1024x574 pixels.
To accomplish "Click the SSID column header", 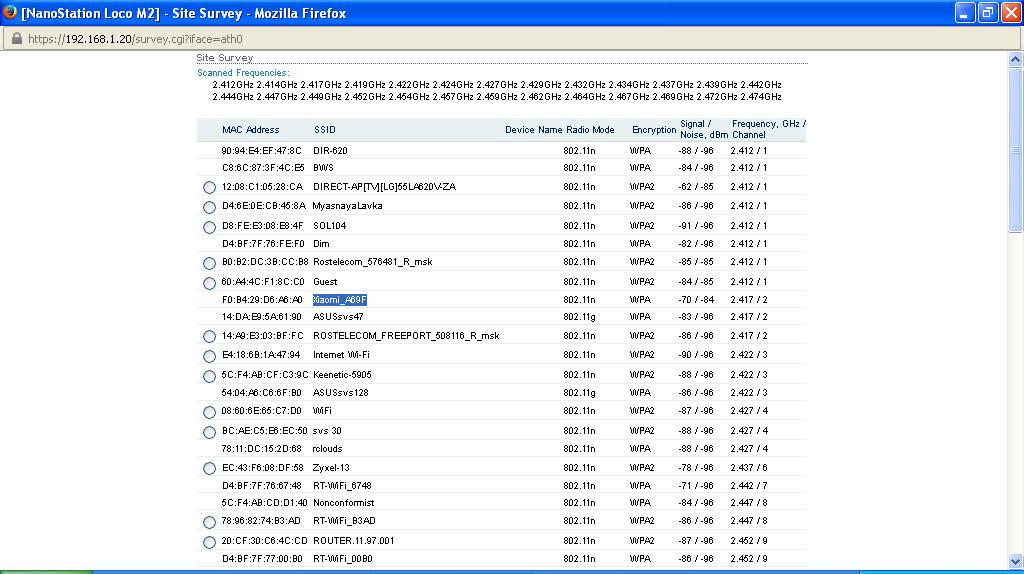I will point(325,130).
